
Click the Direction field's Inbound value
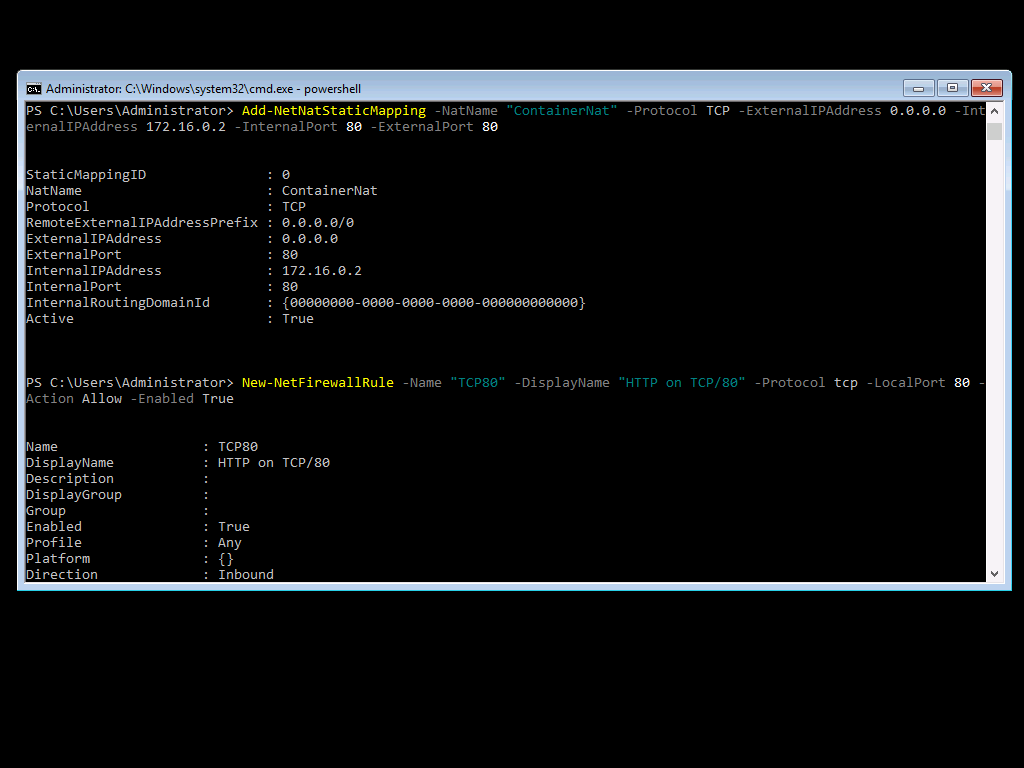(245, 575)
